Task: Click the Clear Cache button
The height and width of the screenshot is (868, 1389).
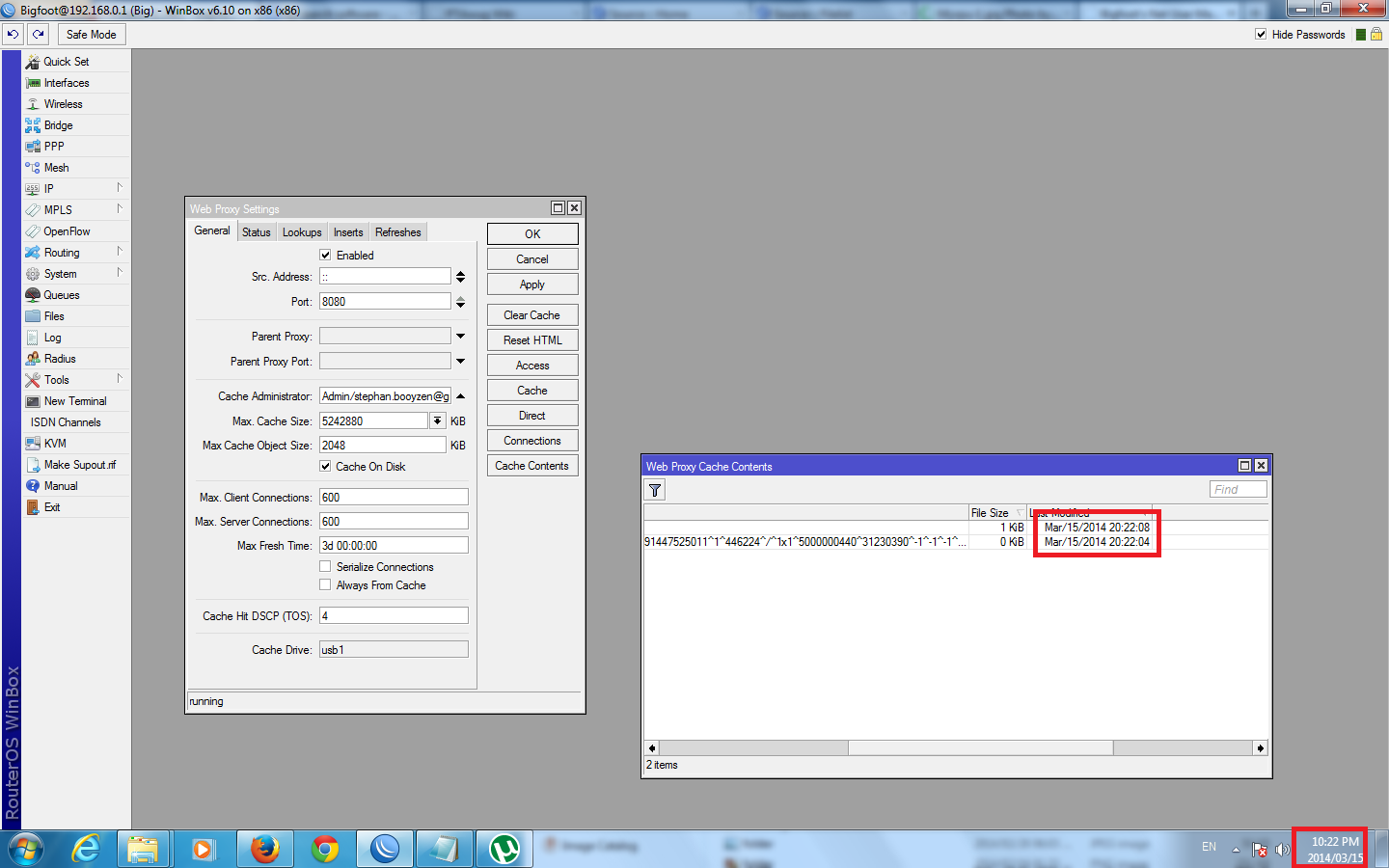Action: [532, 315]
